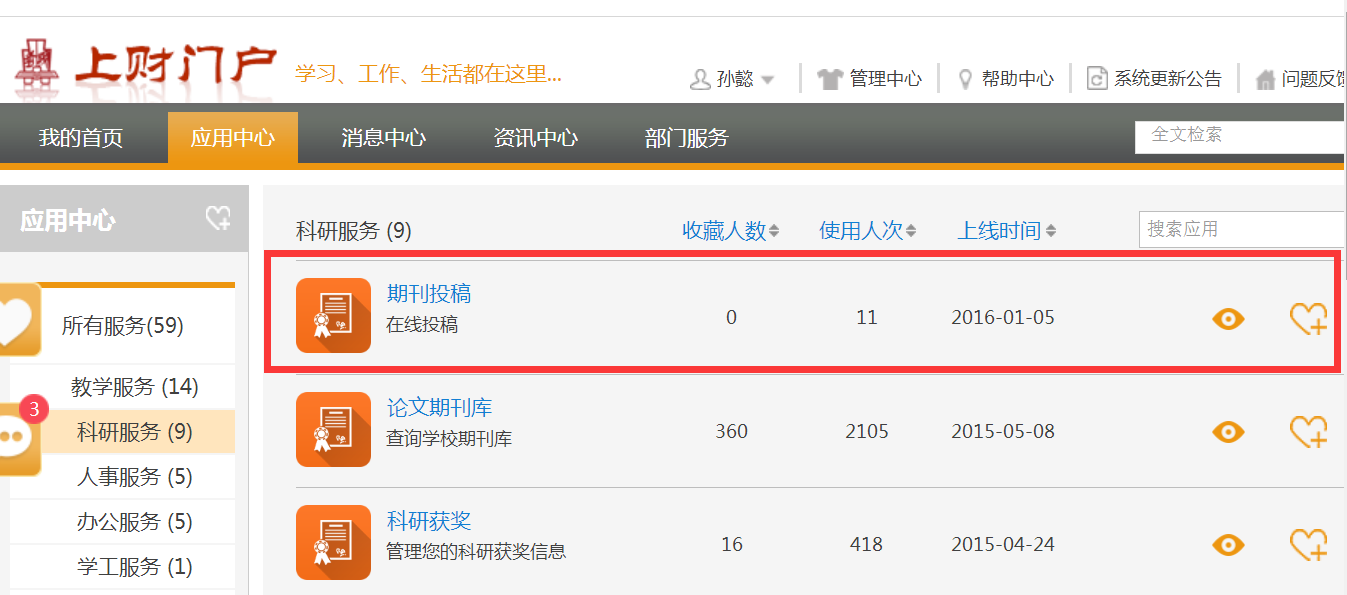The image size is (1347, 595).
Task: Click the 期刊投稿 orange certificate icon
Action: [x=333, y=316]
